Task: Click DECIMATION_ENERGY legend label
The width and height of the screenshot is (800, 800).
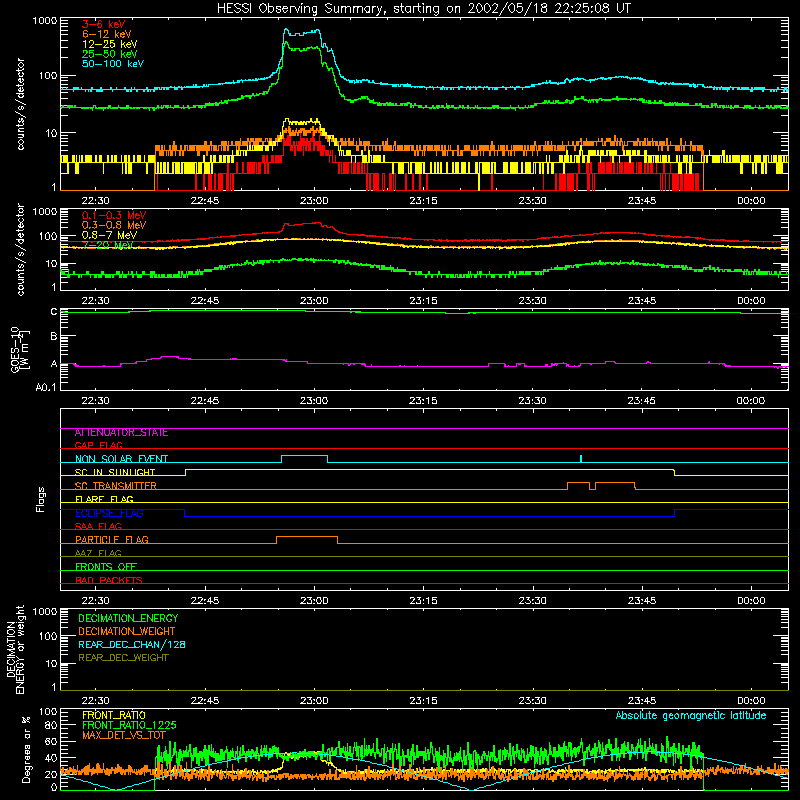Action: coord(128,618)
